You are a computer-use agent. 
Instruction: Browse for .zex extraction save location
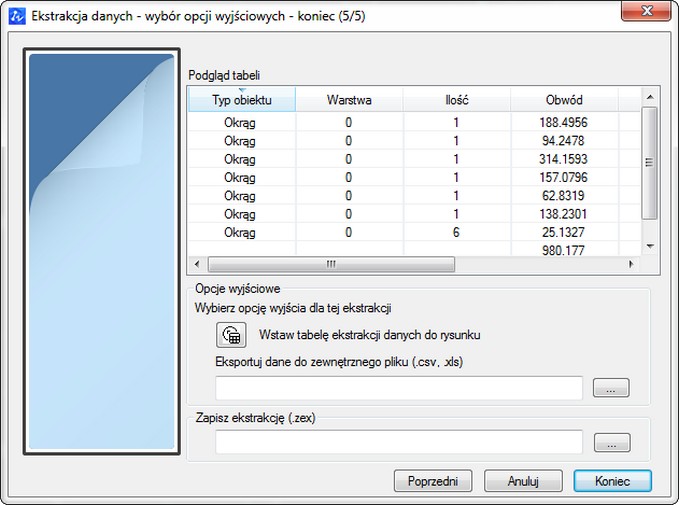click(x=612, y=443)
